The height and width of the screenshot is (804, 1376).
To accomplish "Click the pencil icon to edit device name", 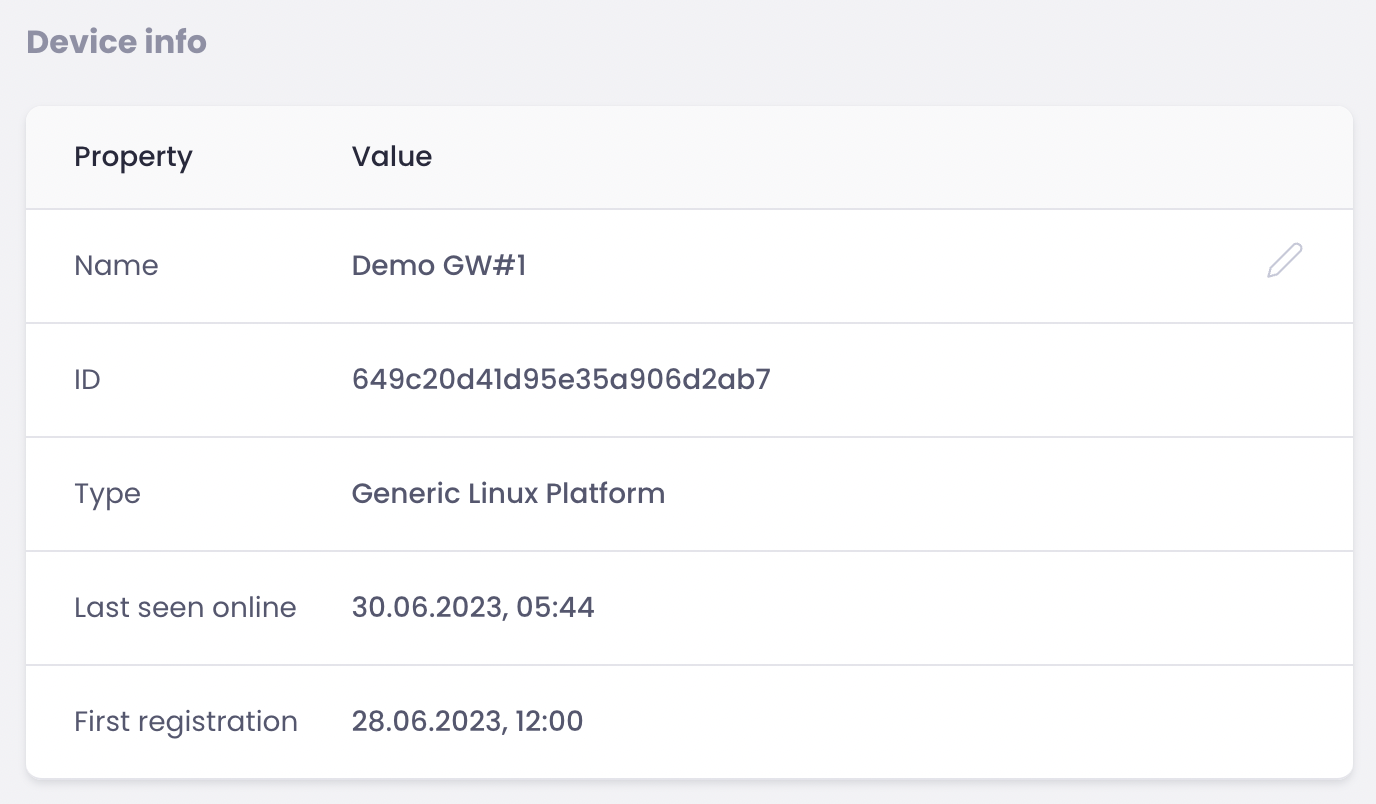I will click(x=1284, y=261).
